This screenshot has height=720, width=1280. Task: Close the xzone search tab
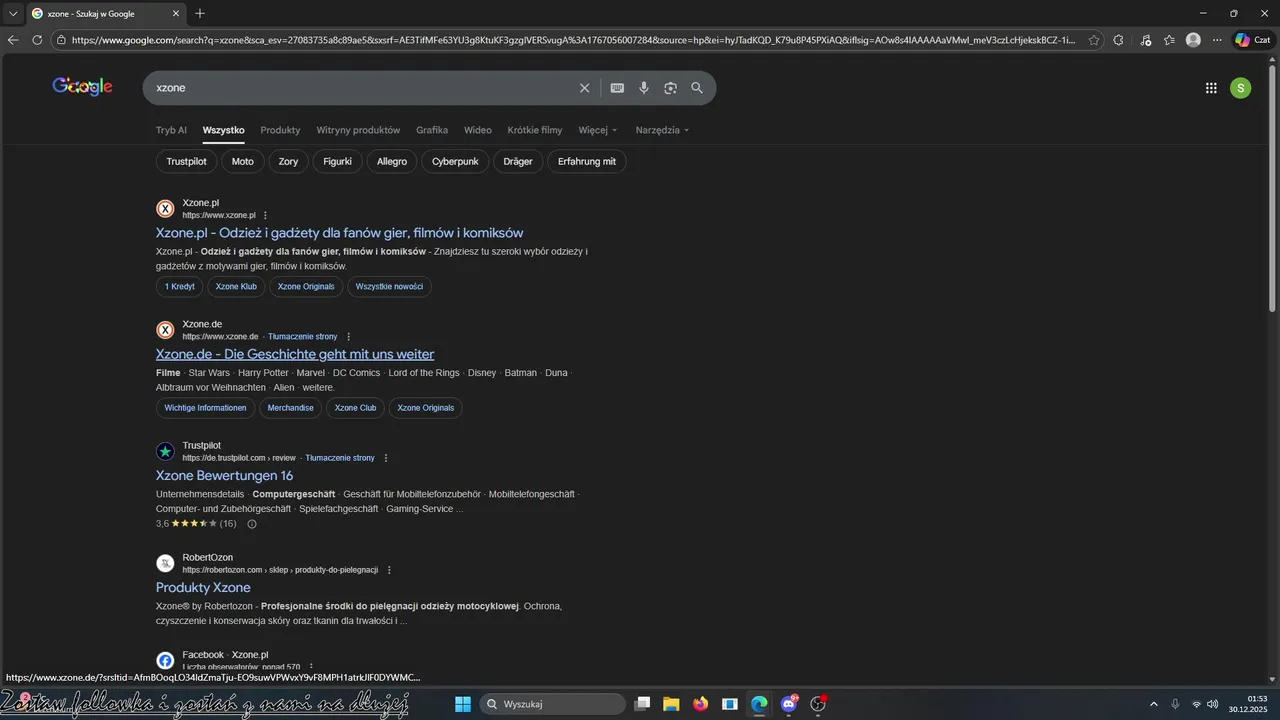click(176, 13)
